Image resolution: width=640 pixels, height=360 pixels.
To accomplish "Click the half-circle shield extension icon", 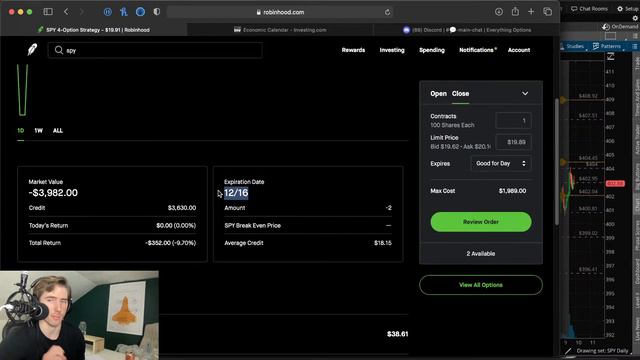I will tap(157, 12).
